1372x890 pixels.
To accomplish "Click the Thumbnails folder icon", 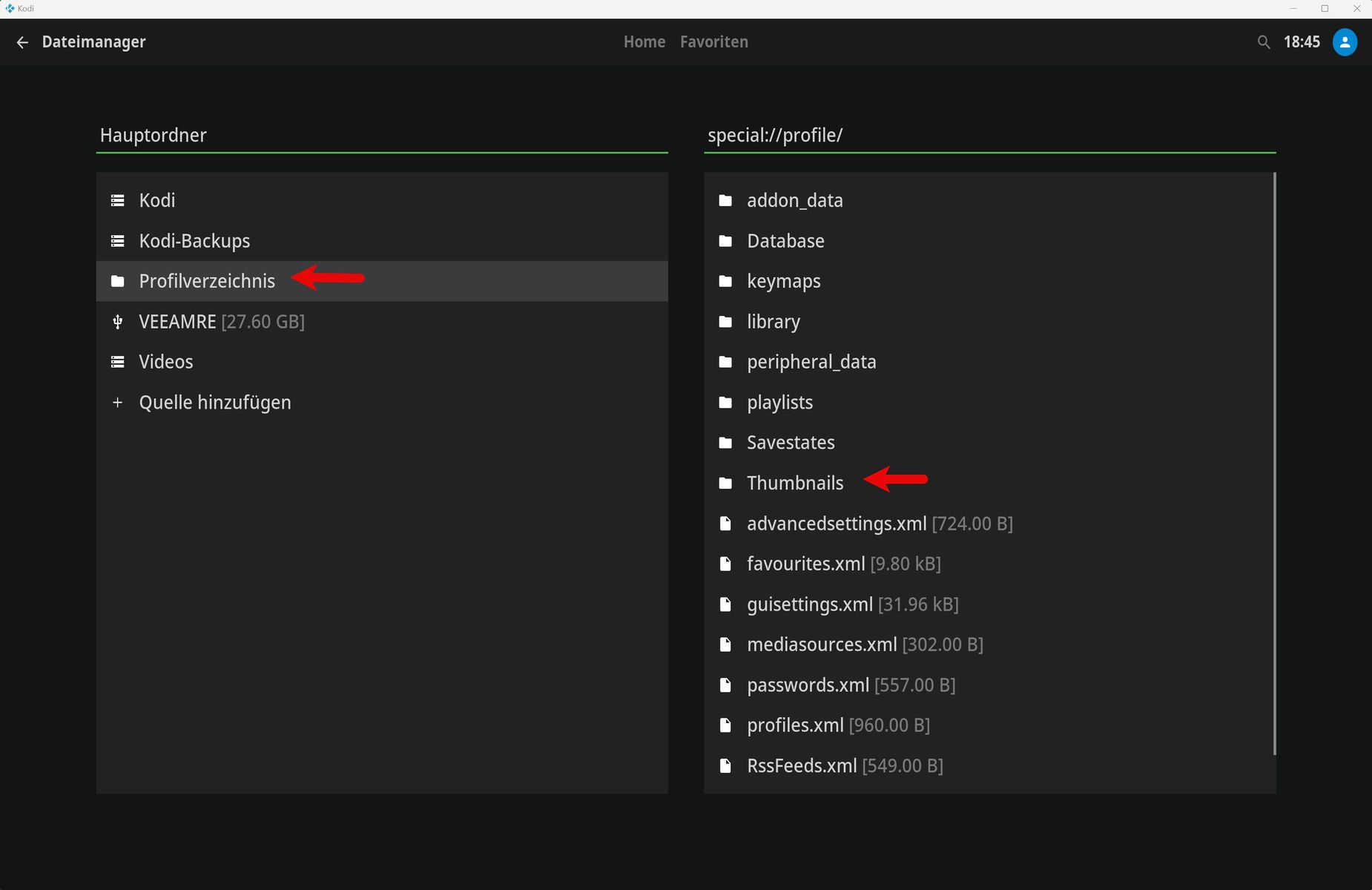I will point(725,484).
